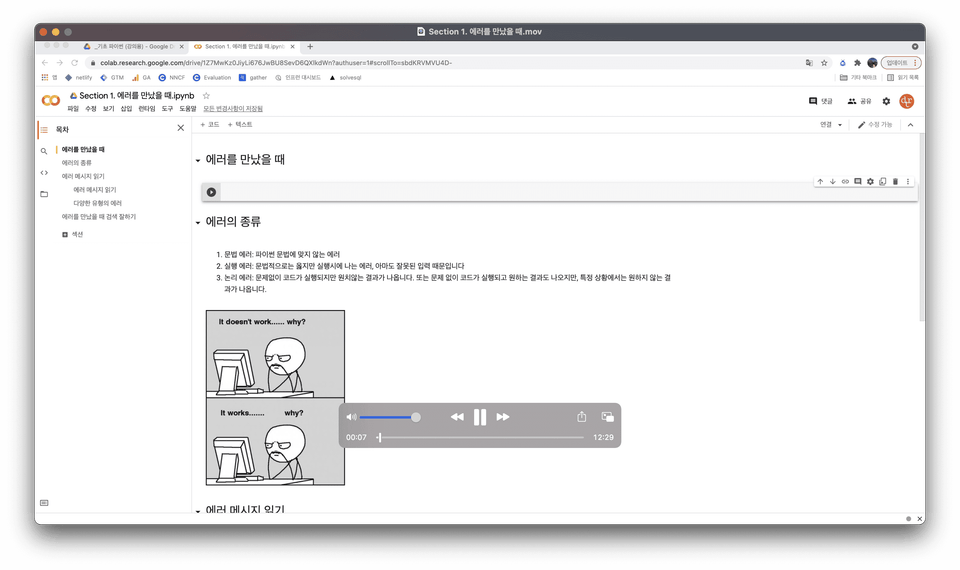Viewport: 960px width, 570px height.
Task: Collapse the 에러의 종류 section
Action: 198,222
